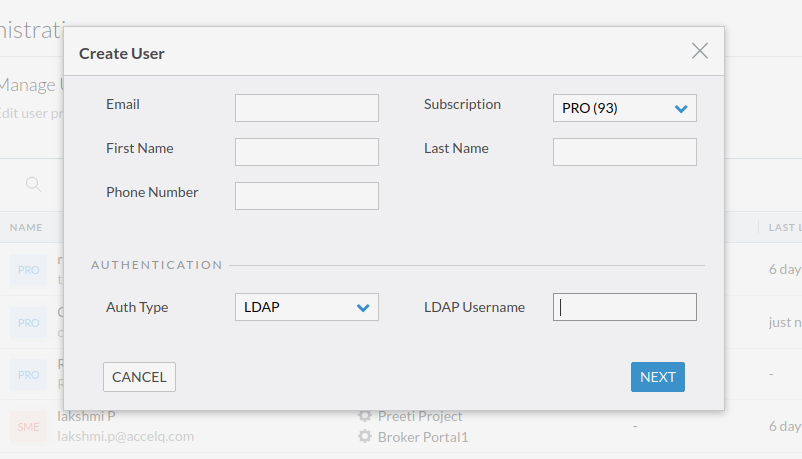The image size is (802, 459).
Task: Focus the Email input field
Action: [307, 108]
